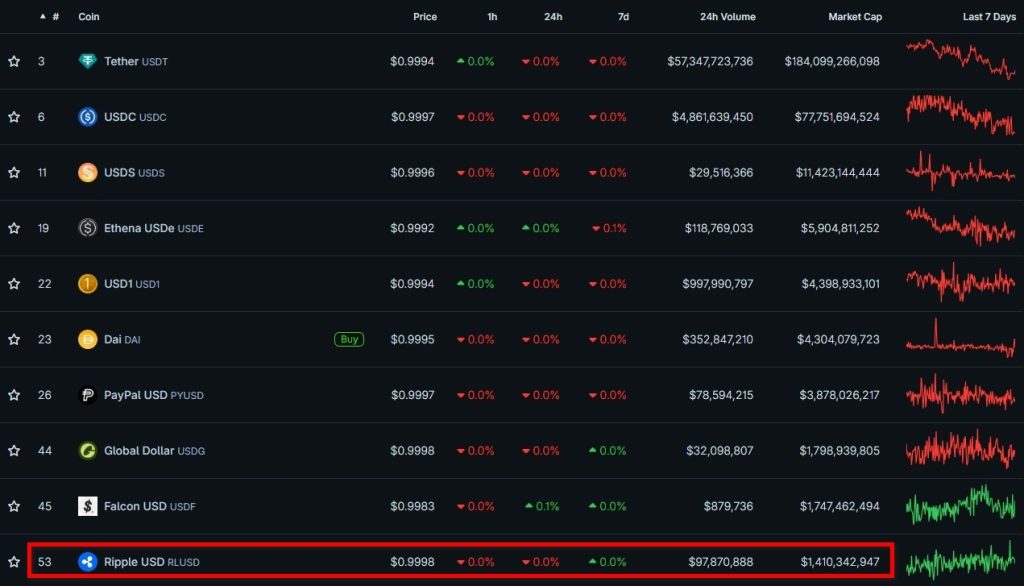
Task: Favorite Tether with its star toggle
Action: point(14,61)
